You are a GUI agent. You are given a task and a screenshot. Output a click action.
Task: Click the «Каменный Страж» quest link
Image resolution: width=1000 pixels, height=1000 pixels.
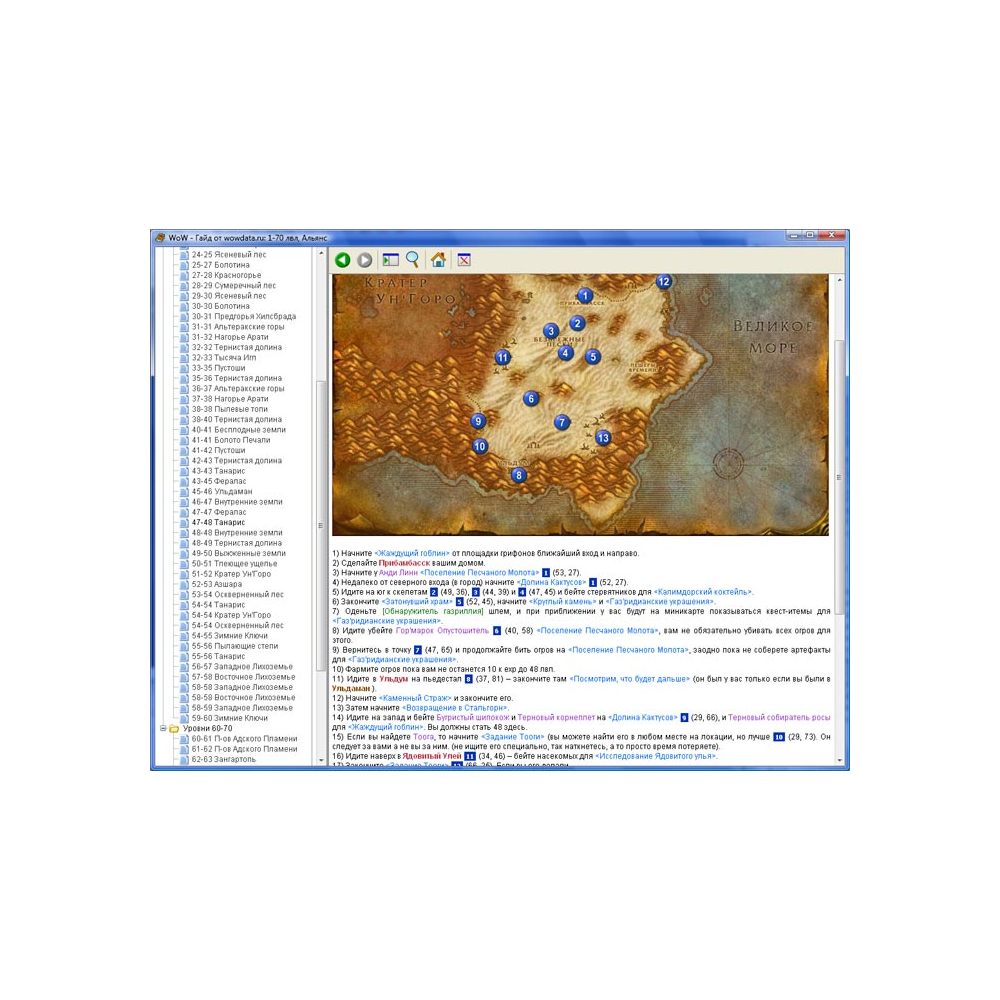(x=416, y=698)
